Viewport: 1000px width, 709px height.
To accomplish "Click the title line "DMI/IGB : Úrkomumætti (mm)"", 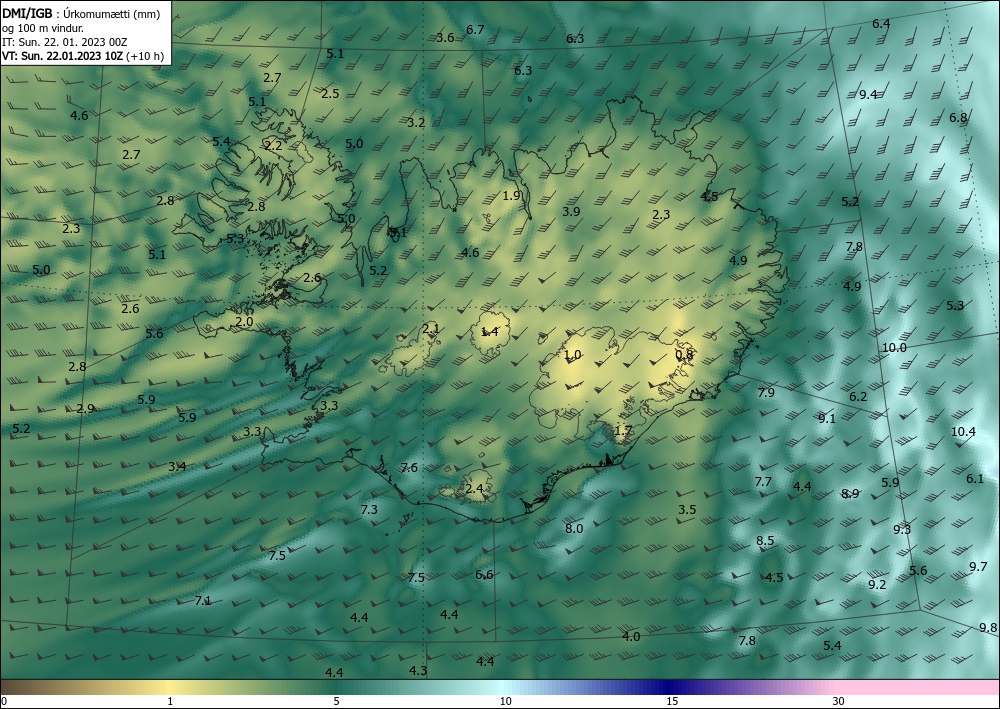I will 81,14.
